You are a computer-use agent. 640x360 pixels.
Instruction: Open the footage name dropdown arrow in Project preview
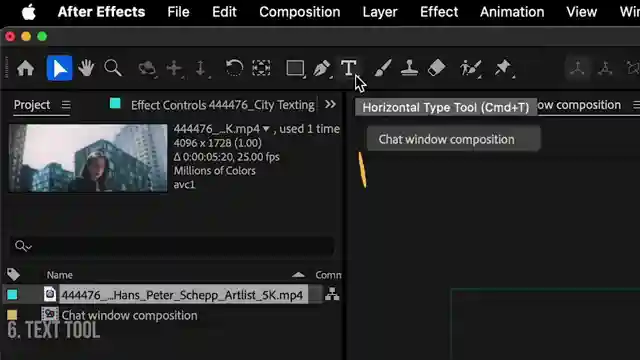tap(266, 129)
